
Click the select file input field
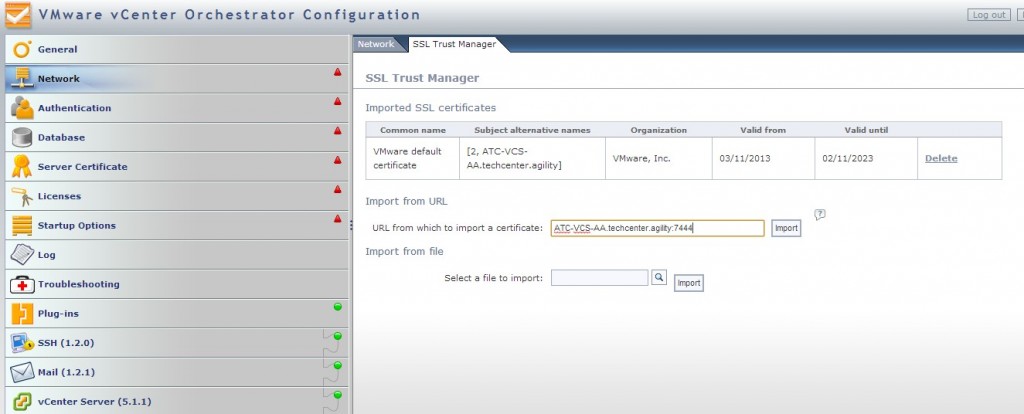tap(600, 278)
